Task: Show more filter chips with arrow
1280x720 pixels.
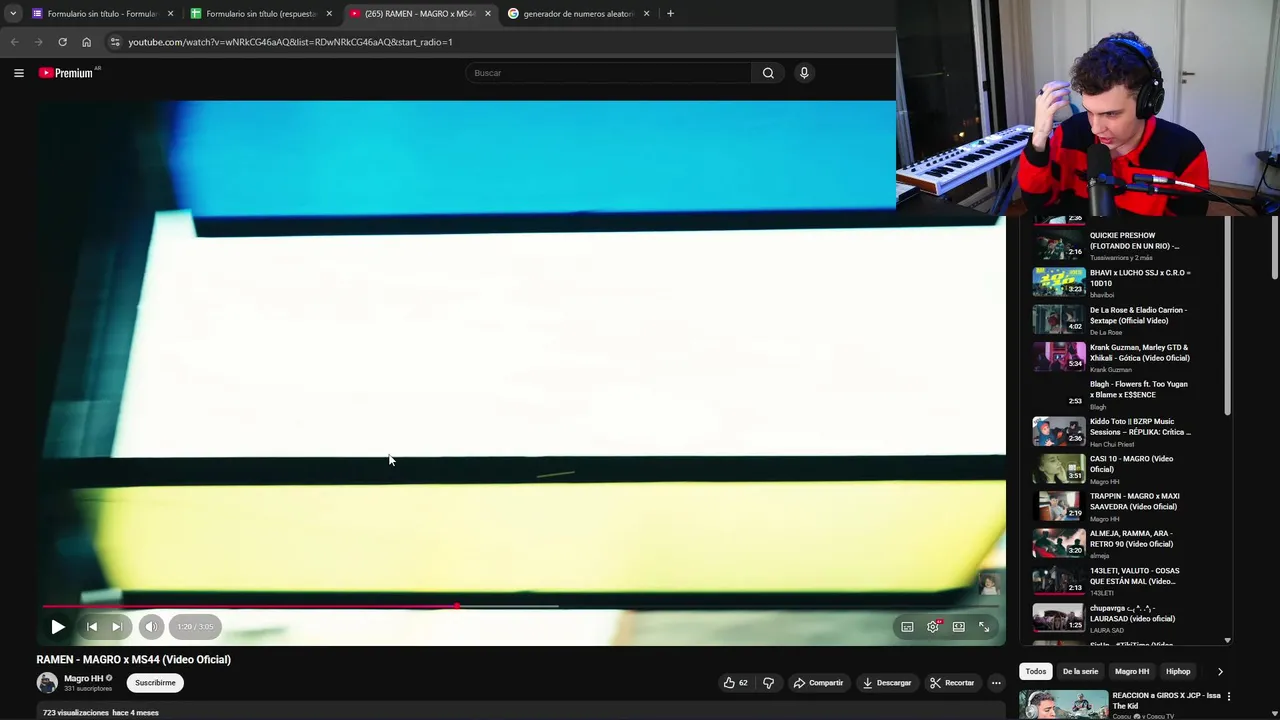Action: click(x=1219, y=672)
